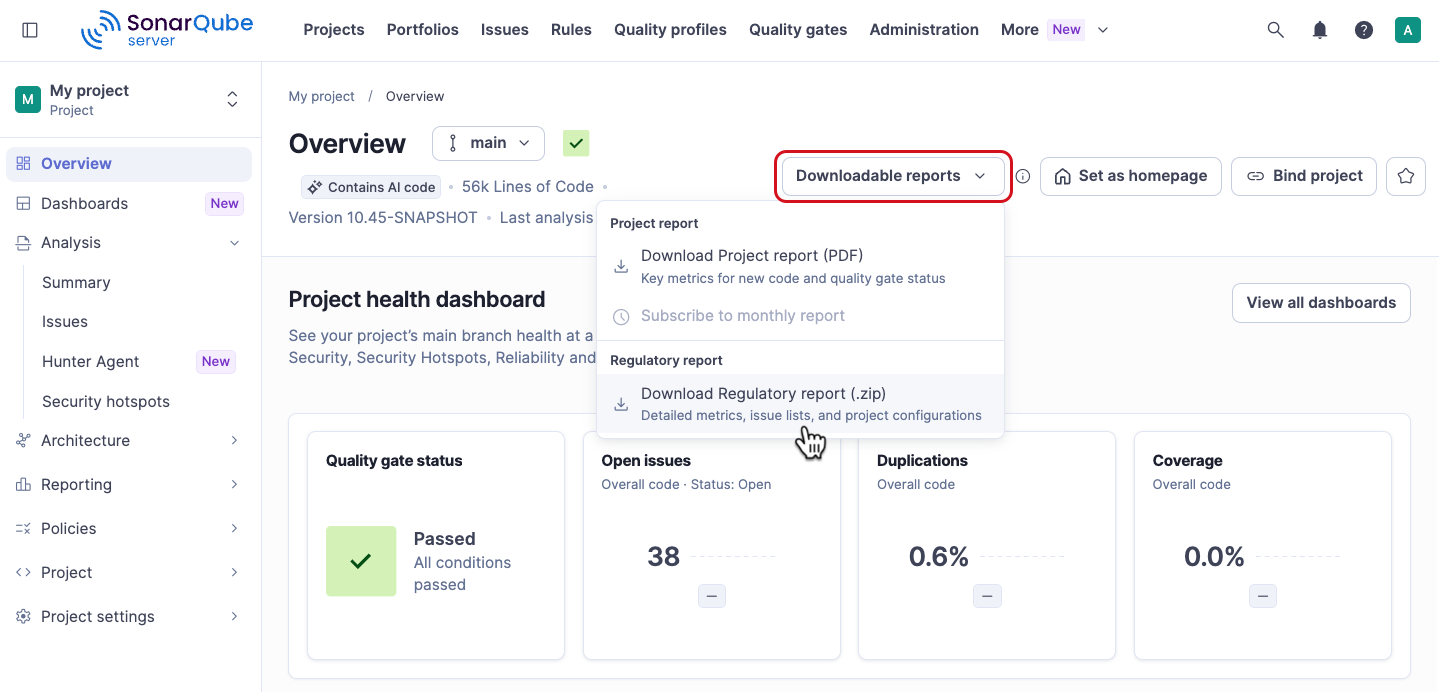Open notifications bell icon

click(x=1320, y=30)
